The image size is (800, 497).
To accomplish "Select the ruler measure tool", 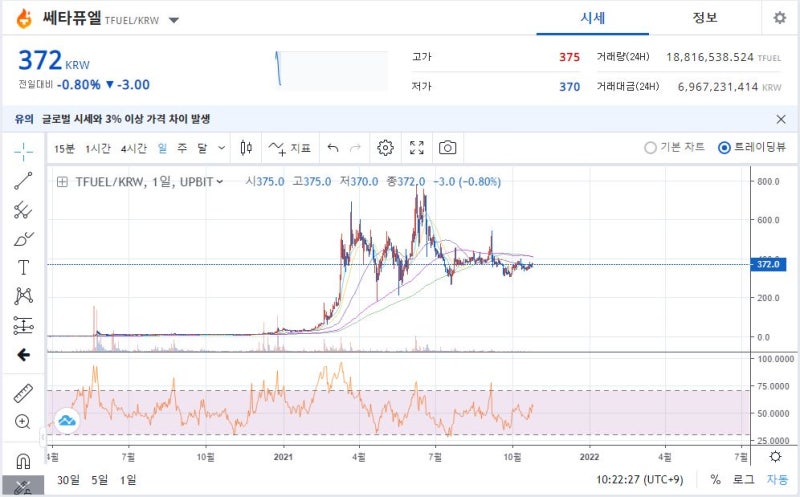I will point(23,393).
